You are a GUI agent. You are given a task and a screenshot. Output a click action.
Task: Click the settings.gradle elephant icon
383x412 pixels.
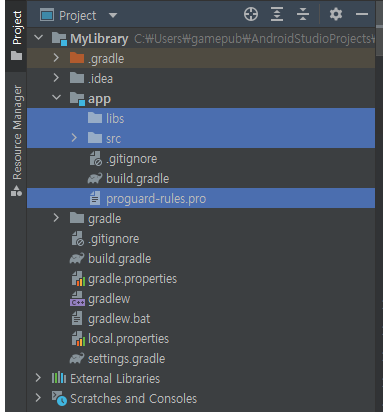[77, 359]
